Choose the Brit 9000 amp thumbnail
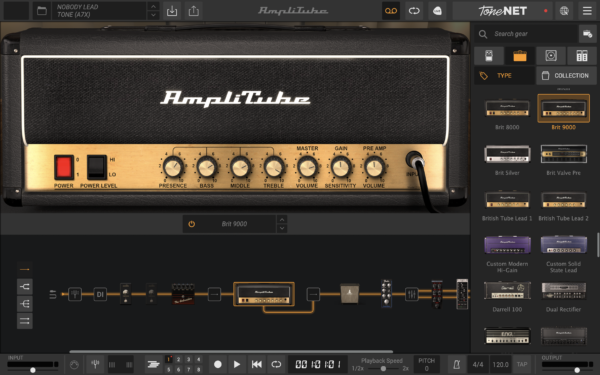This screenshot has height=375, width=600. (x=563, y=108)
